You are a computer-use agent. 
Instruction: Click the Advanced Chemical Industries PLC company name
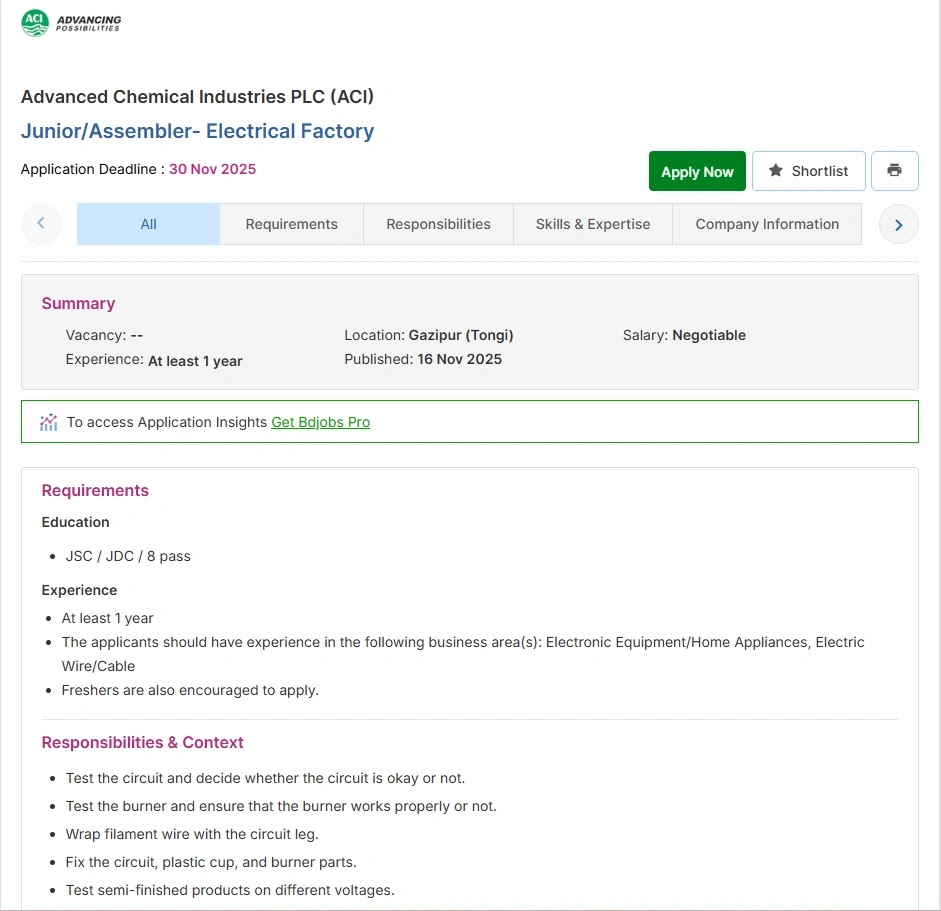(197, 97)
